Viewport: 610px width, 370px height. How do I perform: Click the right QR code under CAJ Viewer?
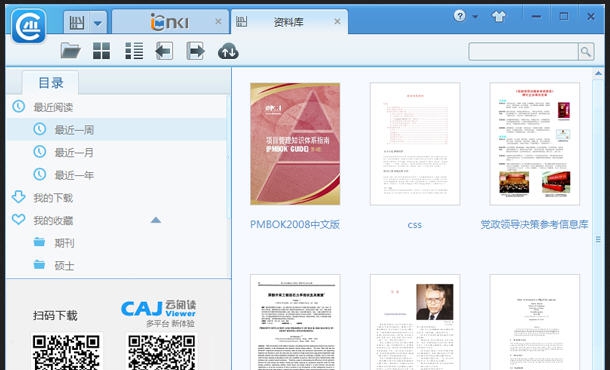[x=162, y=352]
